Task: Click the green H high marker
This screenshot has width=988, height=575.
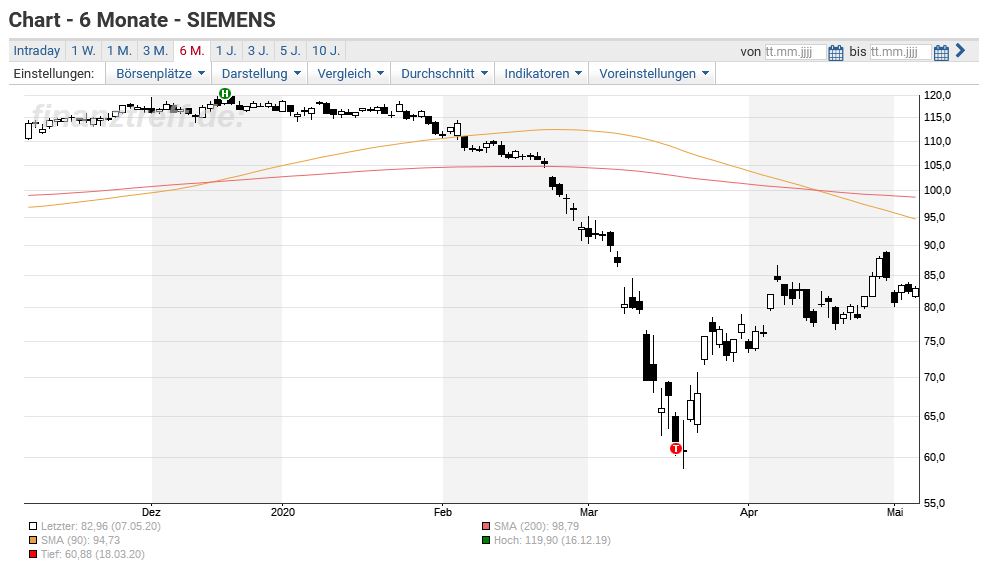Action: [225, 93]
